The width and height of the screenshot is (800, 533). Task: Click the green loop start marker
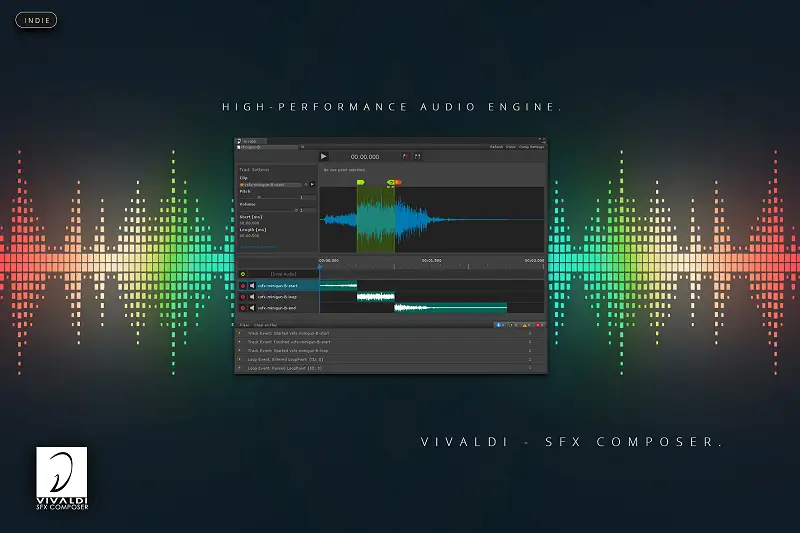pos(361,182)
